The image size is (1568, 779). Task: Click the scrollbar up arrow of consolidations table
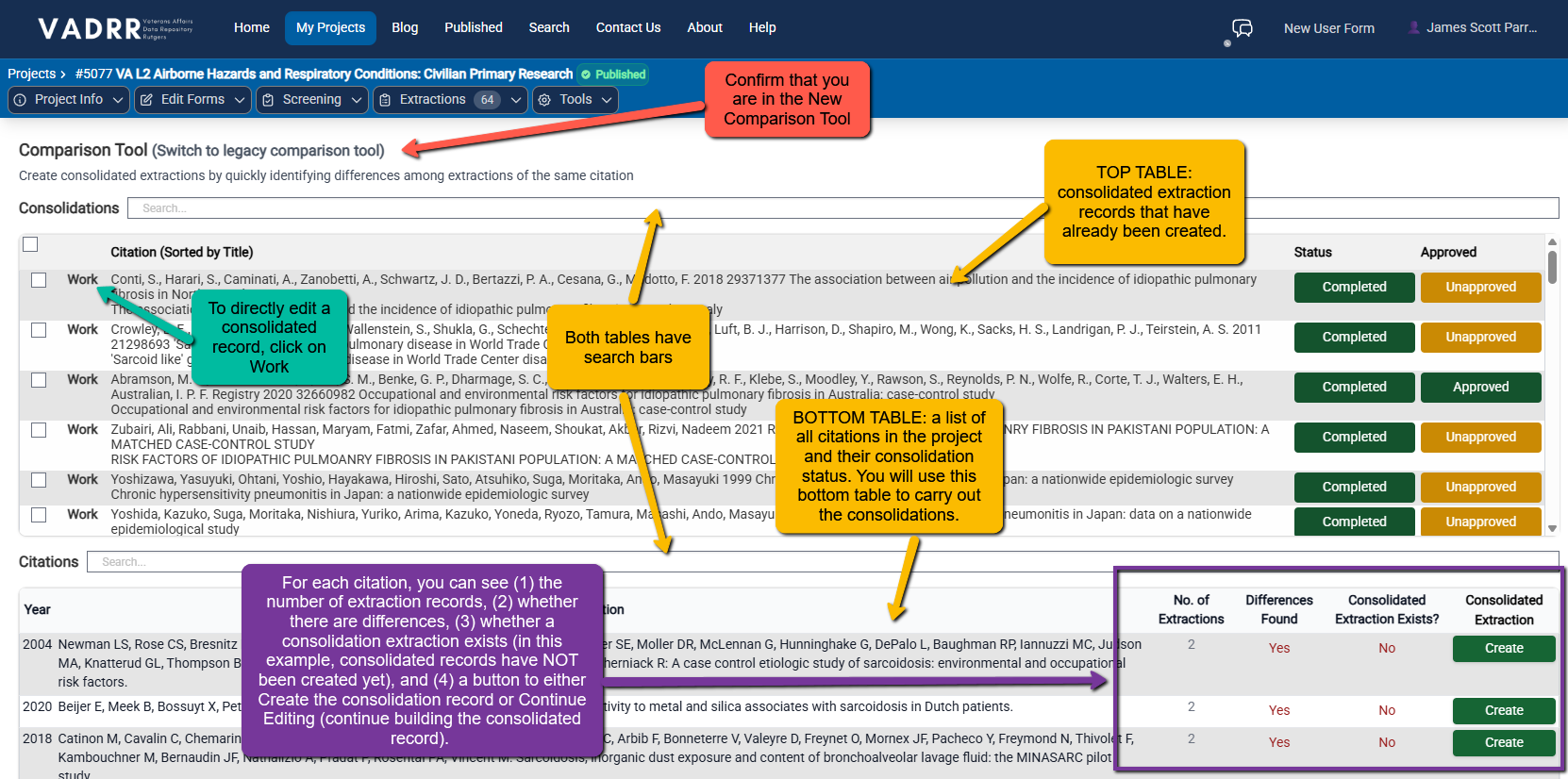tap(1552, 242)
